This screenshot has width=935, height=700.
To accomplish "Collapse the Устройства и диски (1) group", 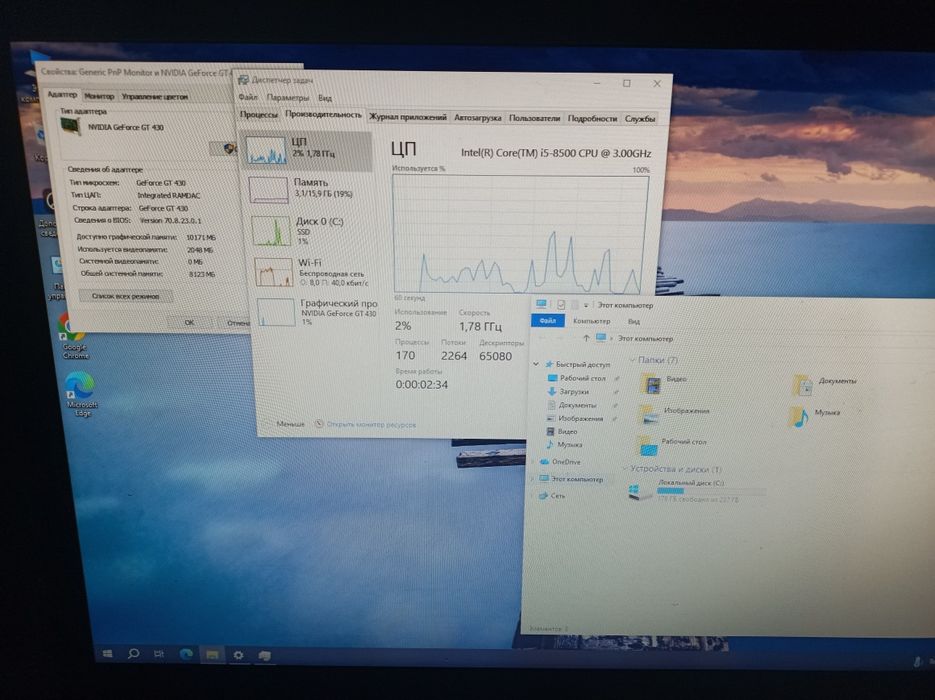I will click(x=625, y=469).
